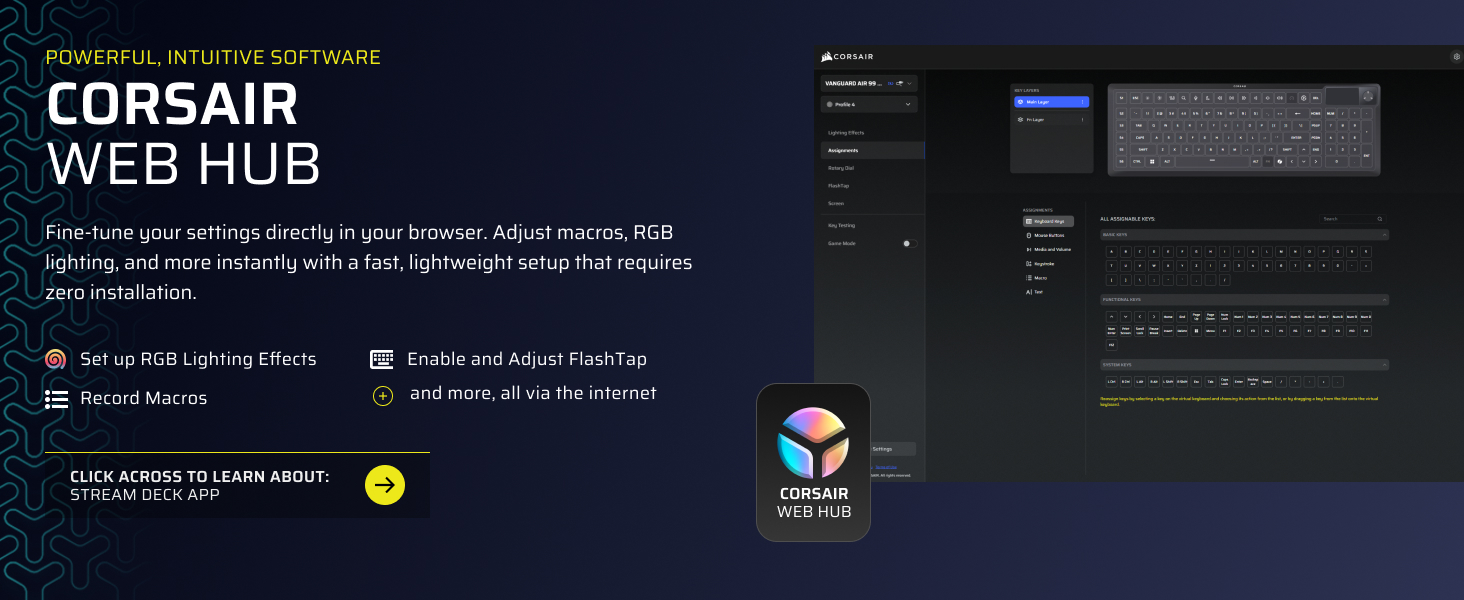1464x600 pixels.
Task: Click the Windows key on the virtual keyboard
Action: click(1152, 161)
